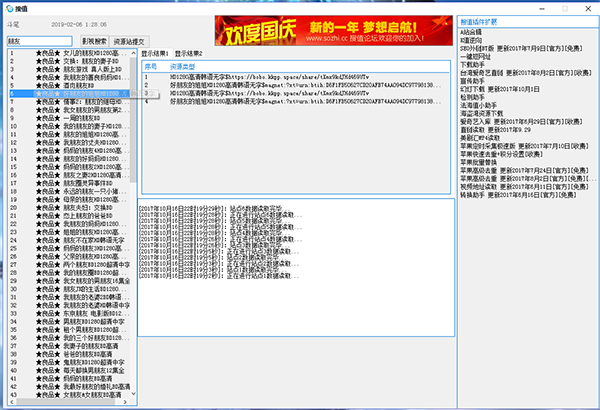Select row 12 in the movie list

70,142
